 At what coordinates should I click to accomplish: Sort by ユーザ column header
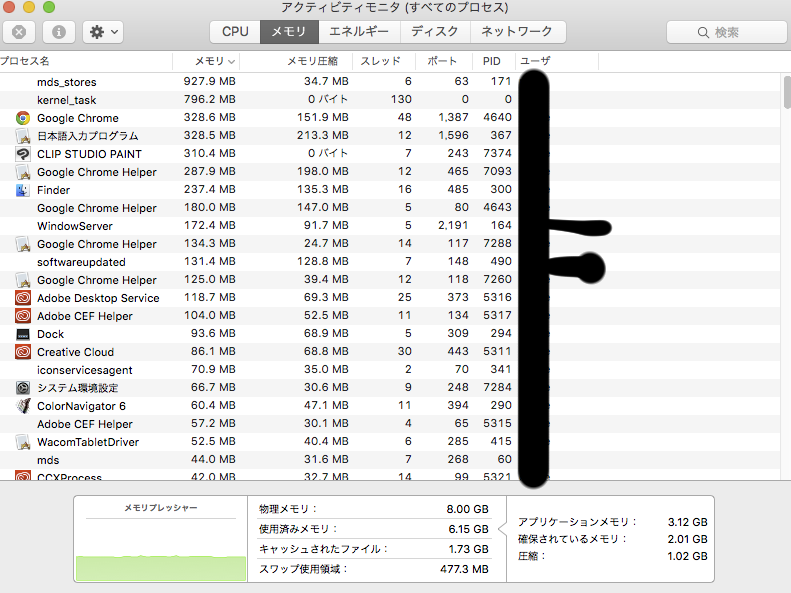click(557, 61)
